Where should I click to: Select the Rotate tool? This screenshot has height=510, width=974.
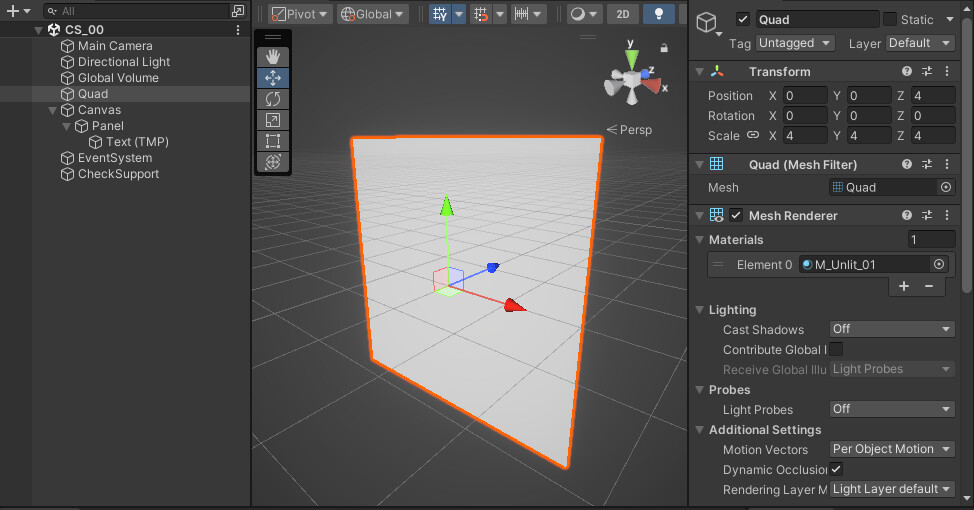coord(273,99)
